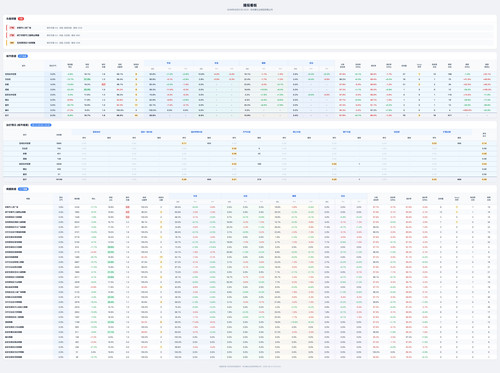Click the wide blue badge beside the third section heading
The image size is (500, 373).
tap(41, 125)
